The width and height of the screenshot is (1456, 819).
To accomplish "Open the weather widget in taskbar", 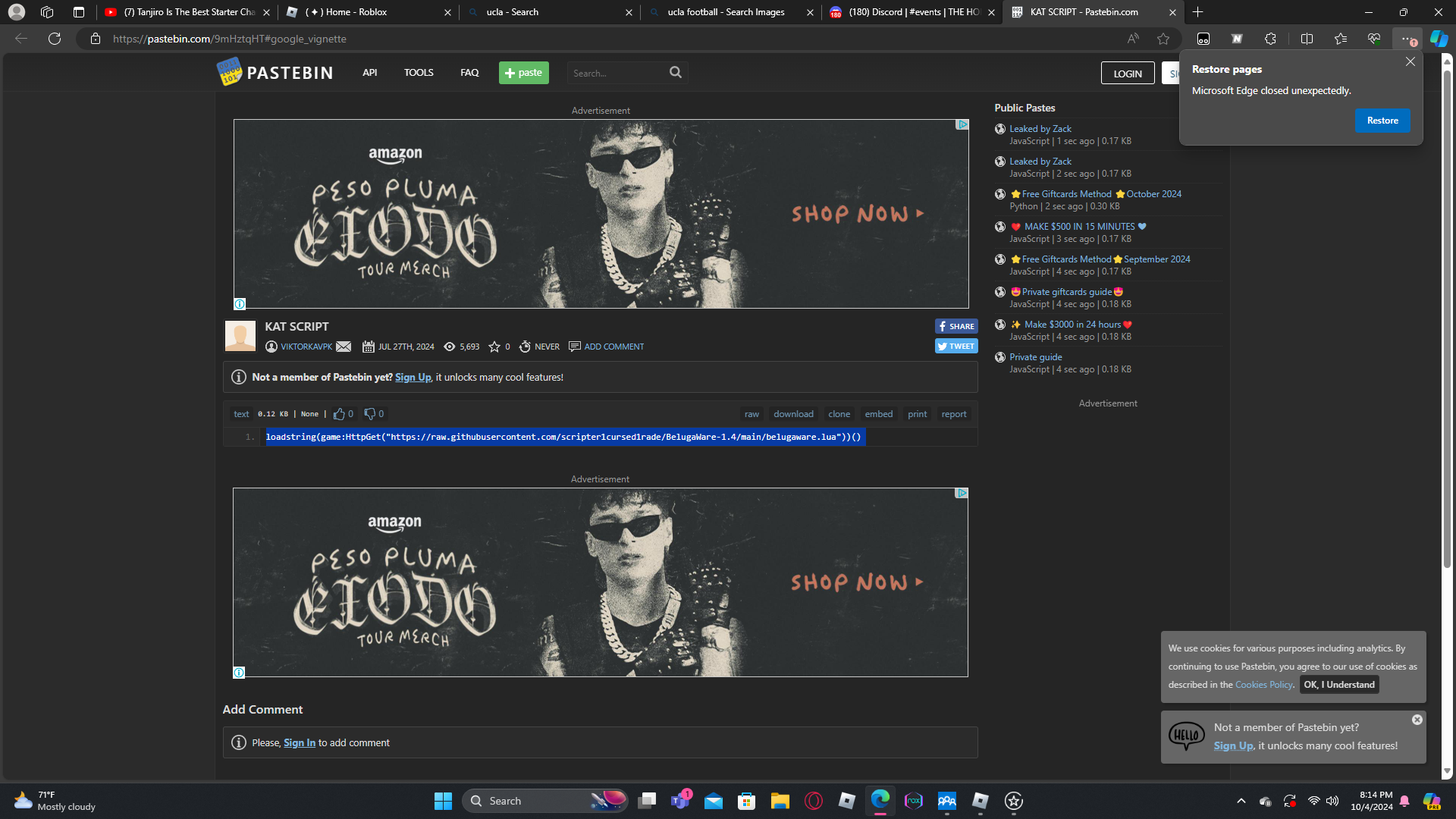I will (55, 801).
